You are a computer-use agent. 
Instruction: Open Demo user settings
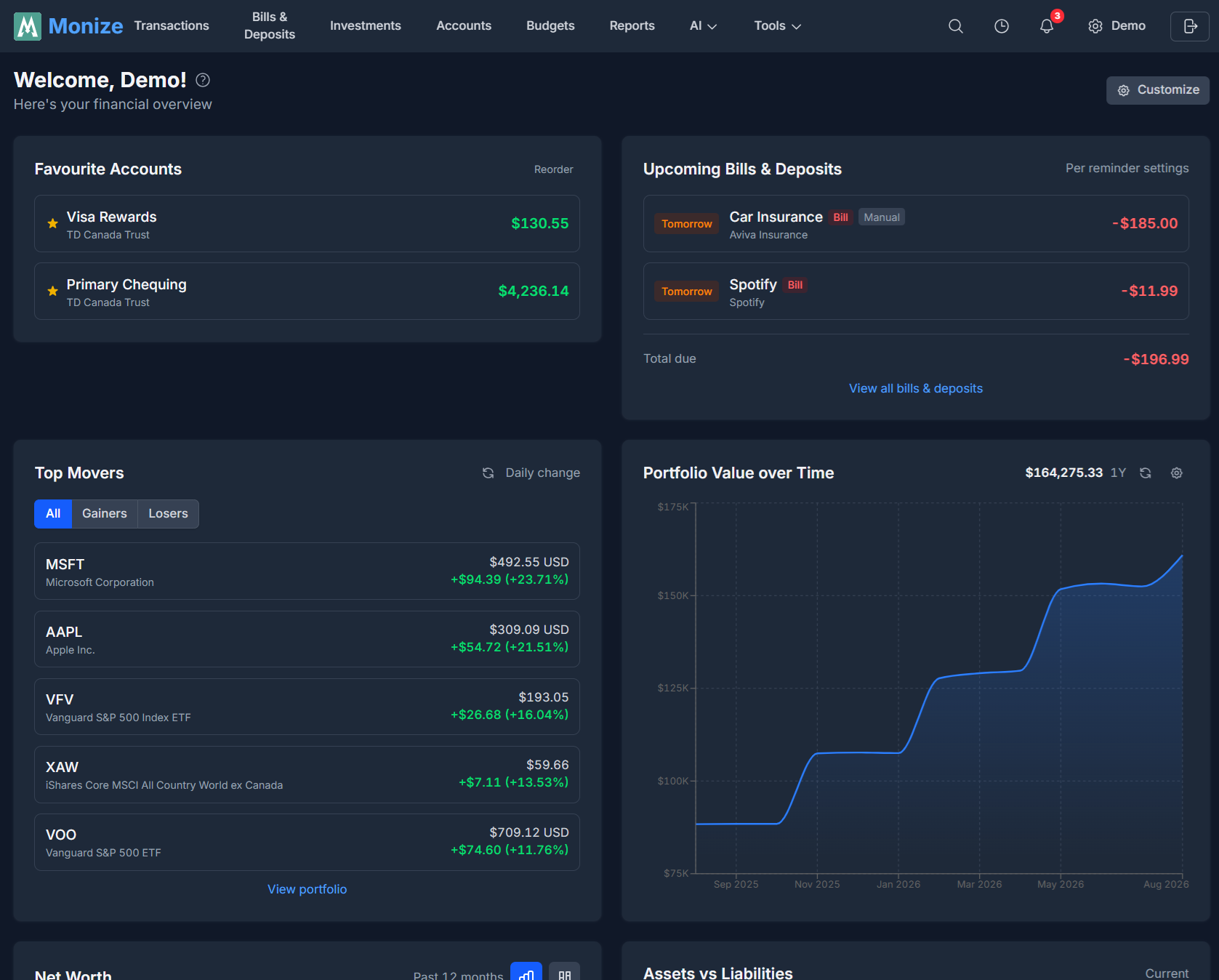point(1117,26)
